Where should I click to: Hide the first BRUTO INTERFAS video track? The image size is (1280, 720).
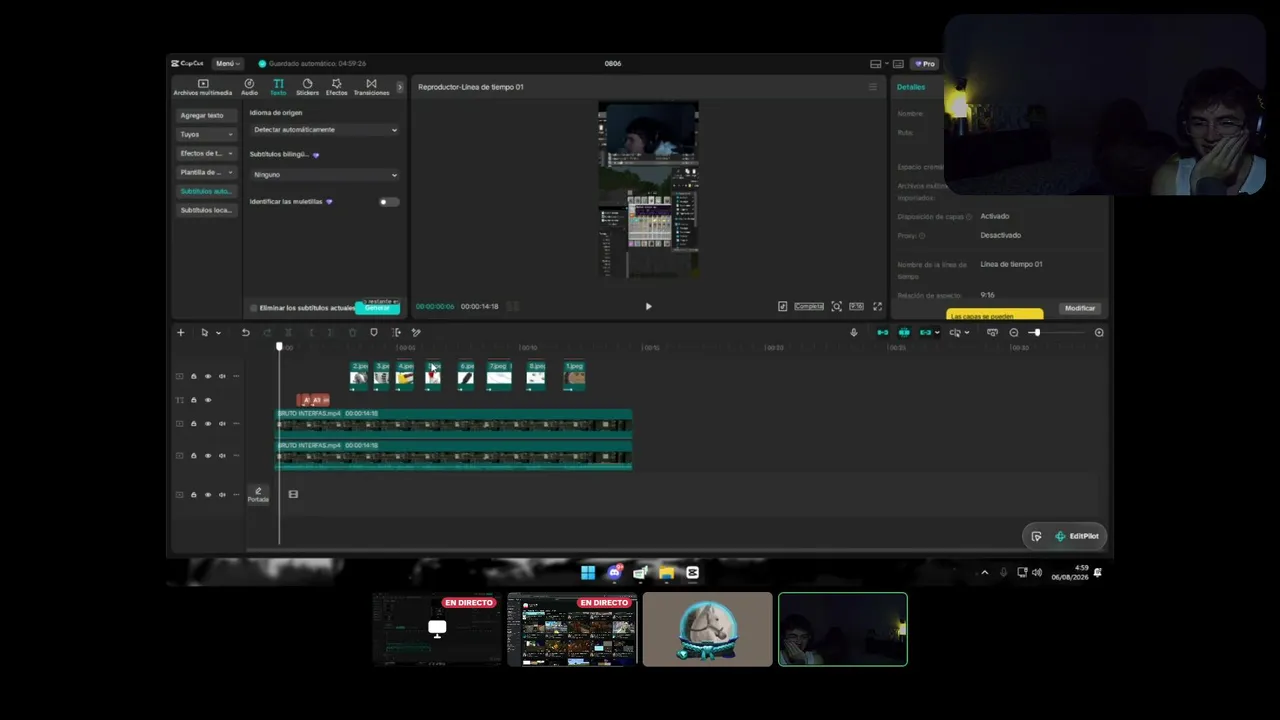point(208,424)
